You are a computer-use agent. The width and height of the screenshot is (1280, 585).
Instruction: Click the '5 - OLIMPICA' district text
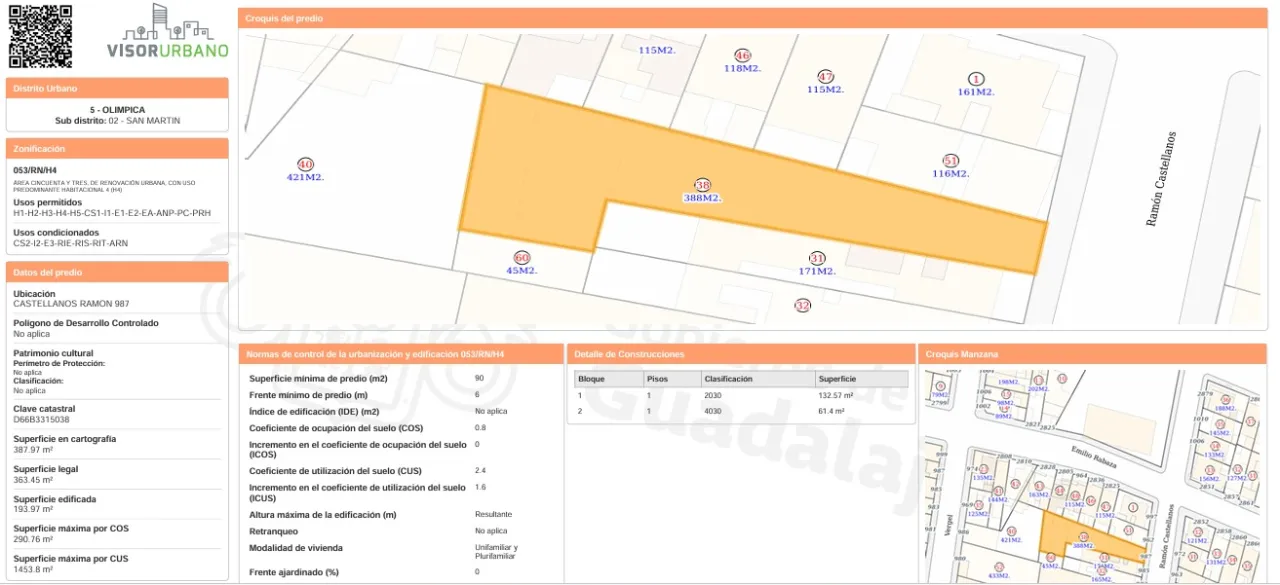tap(117, 110)
